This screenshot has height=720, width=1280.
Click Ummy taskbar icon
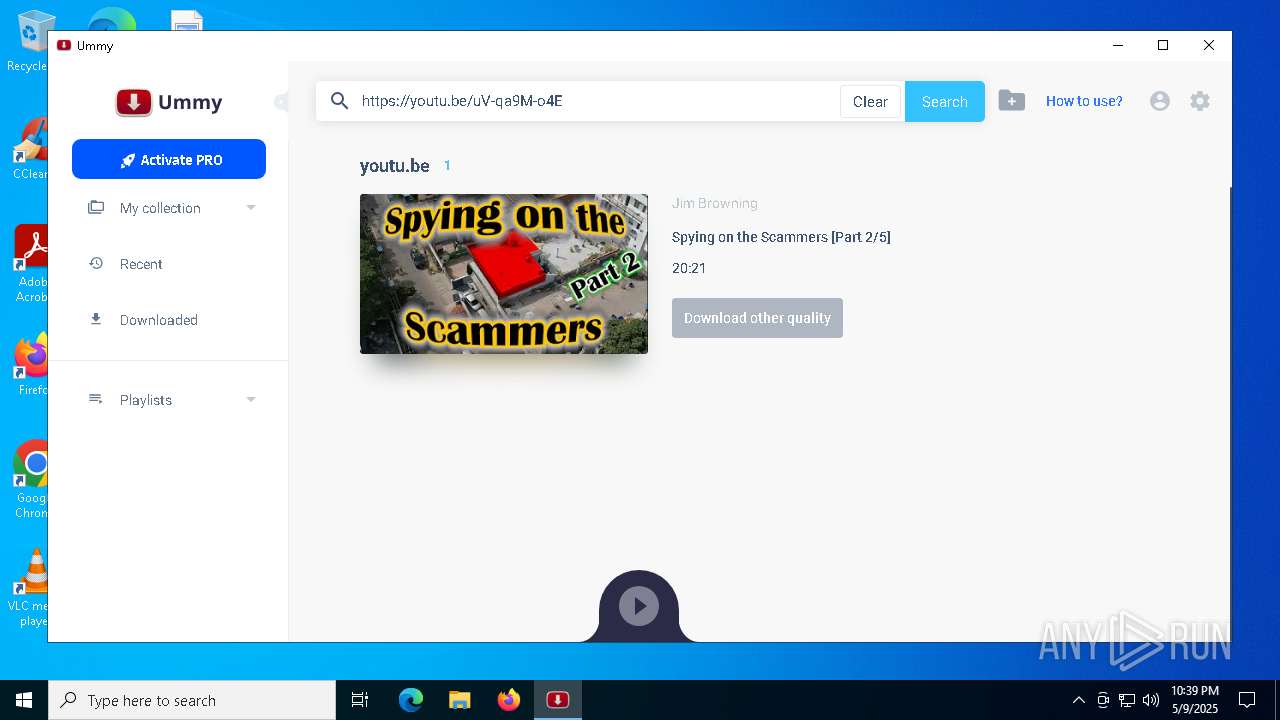coord(558,700)
